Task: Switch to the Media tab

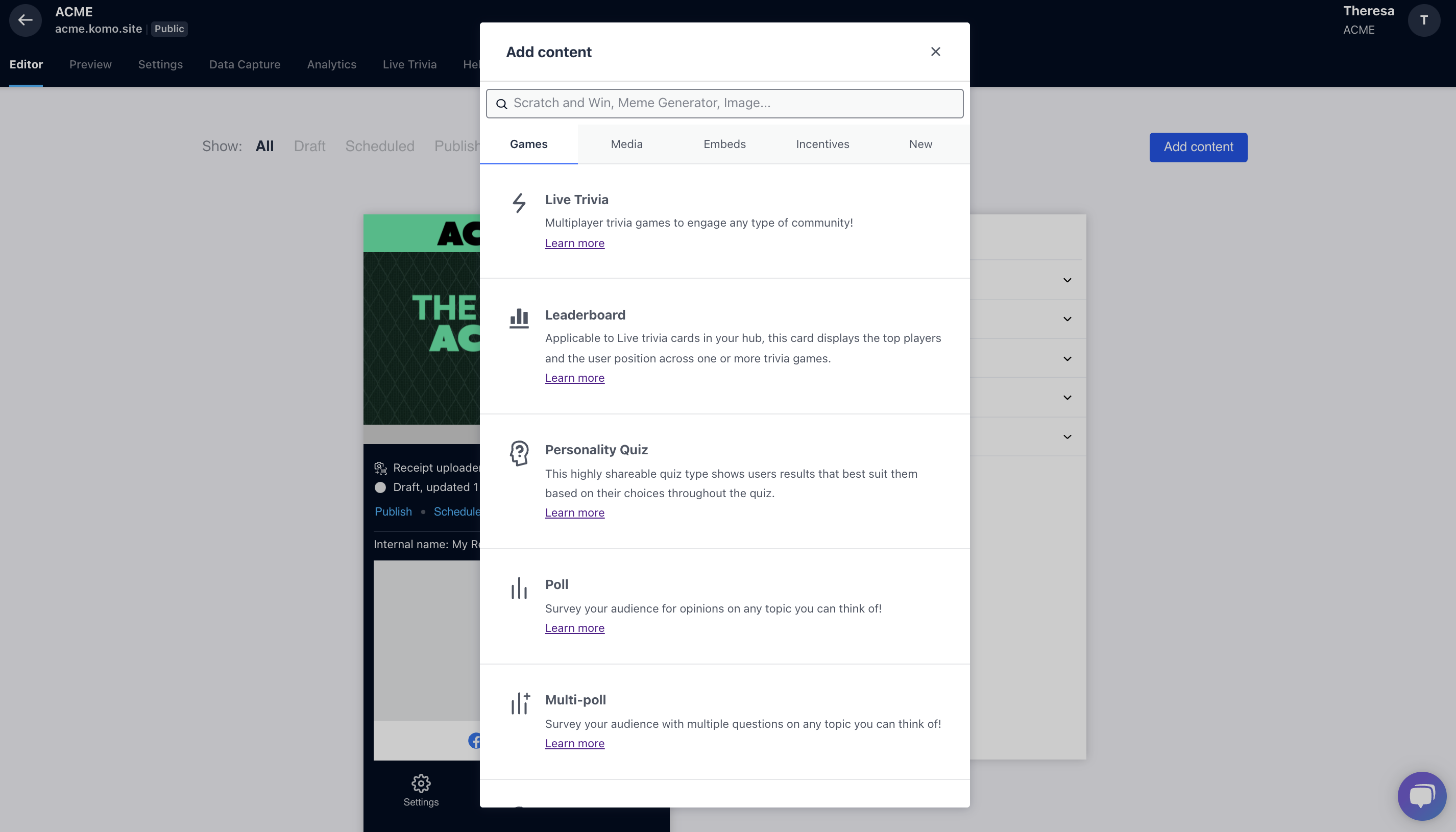Action: click(626, 144)
